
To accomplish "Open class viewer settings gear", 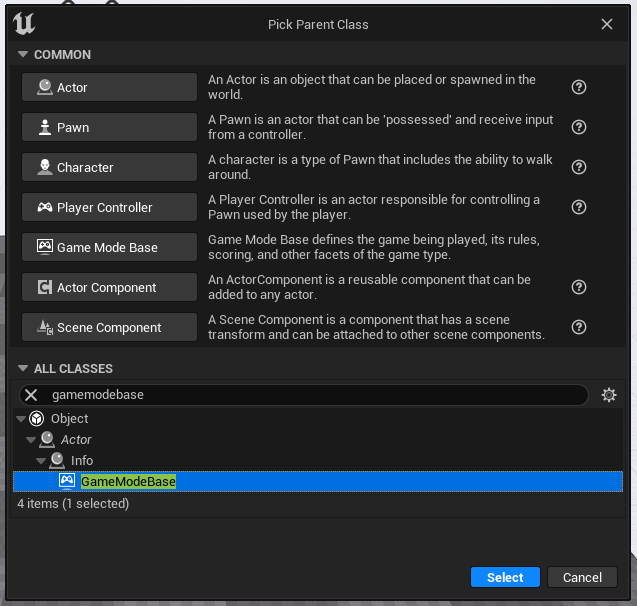I will (x=609, y=395).
